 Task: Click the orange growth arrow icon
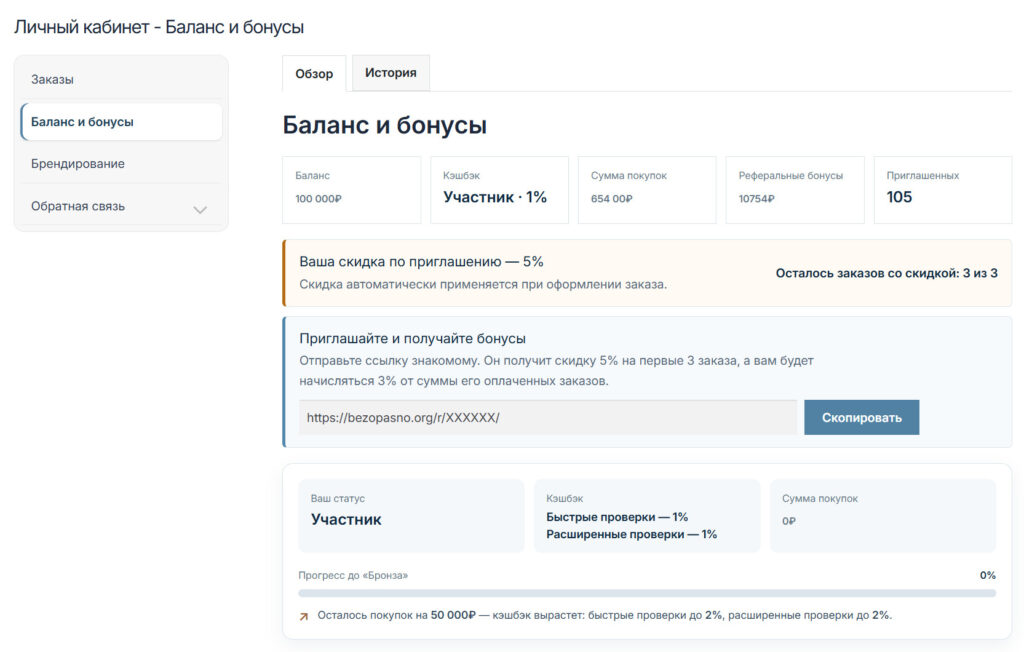[x=304, y=616]
